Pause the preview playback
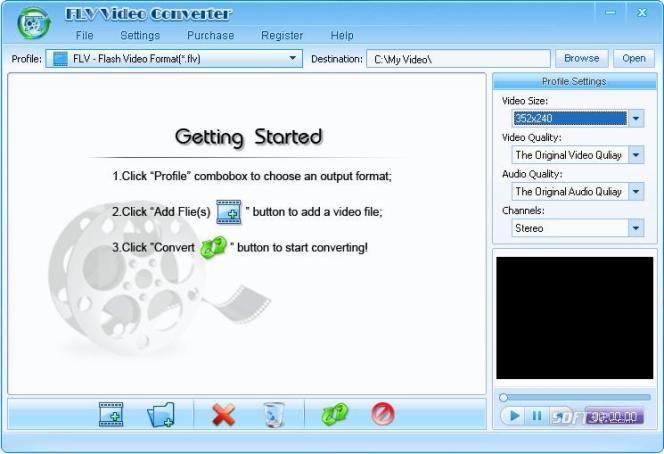 tap(537, 416)
